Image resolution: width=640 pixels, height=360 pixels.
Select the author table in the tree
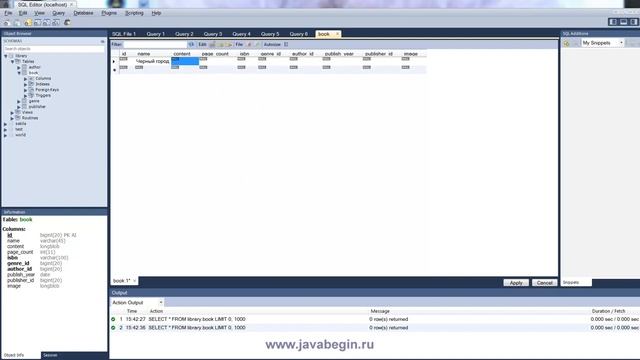pyautogui.click(x=34, y=67)
